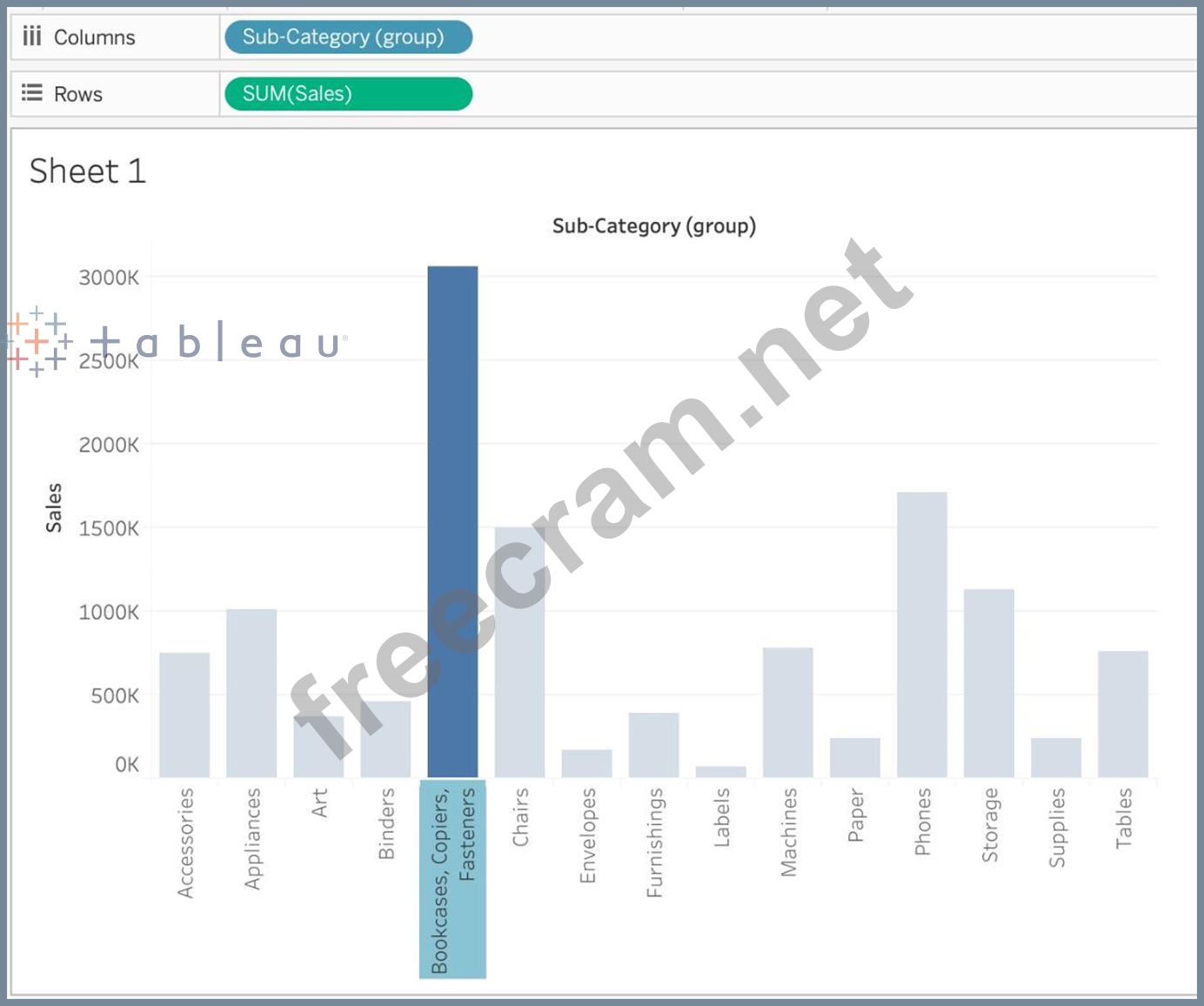This screenshot has height=1006, width=1204.
Task: Select the Appliances bar
Action: (251, 693)
